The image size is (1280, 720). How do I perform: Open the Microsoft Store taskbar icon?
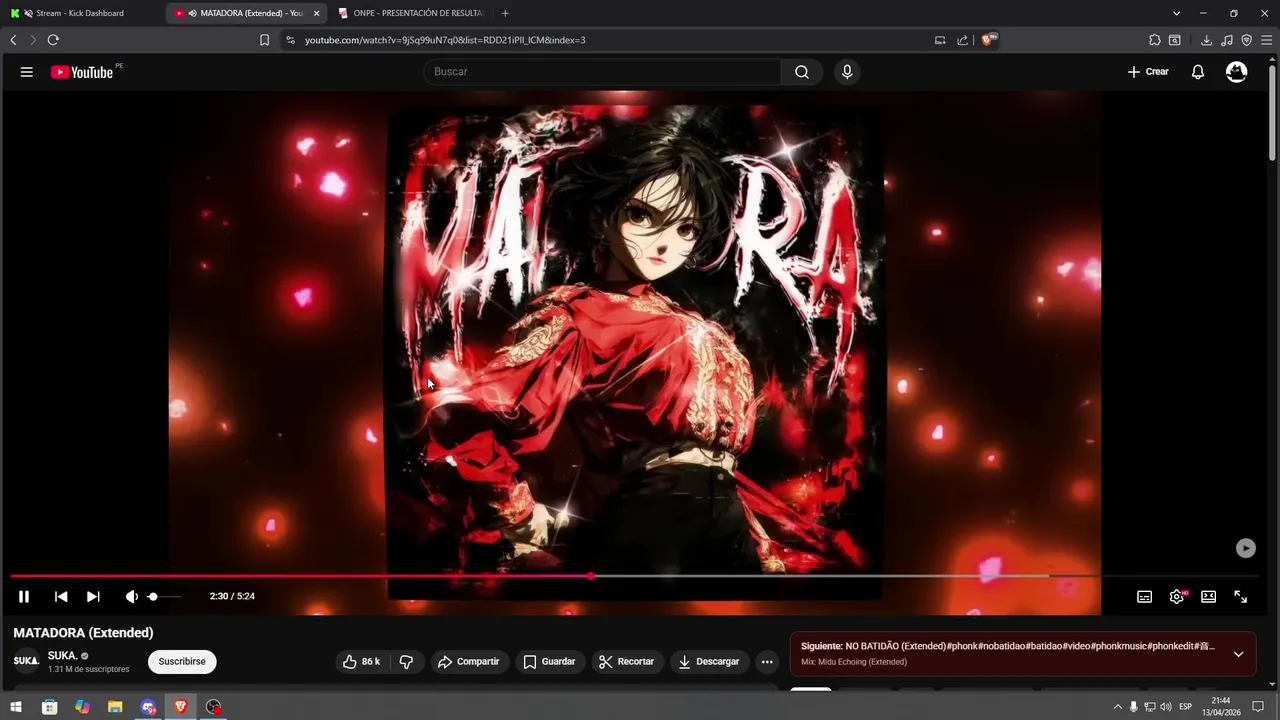(x=49, y=707)
